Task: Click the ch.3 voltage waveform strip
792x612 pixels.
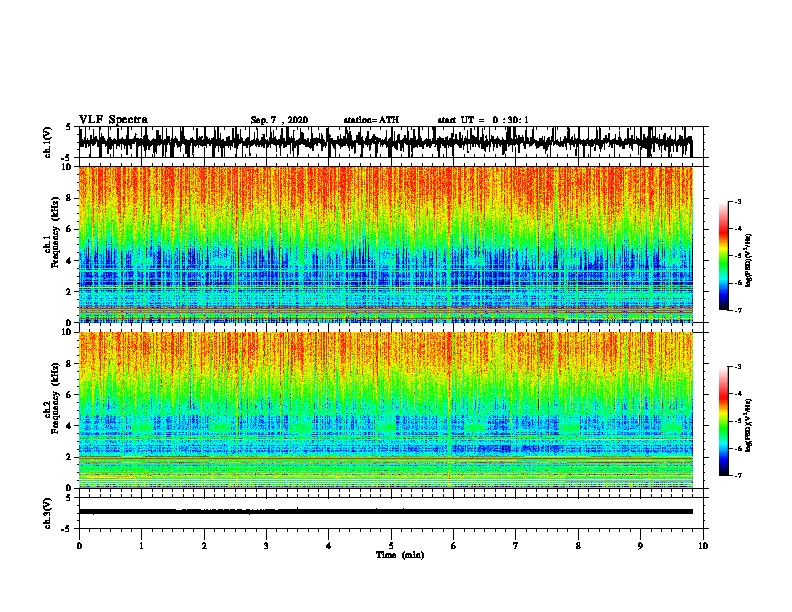Action: point(385,512)
